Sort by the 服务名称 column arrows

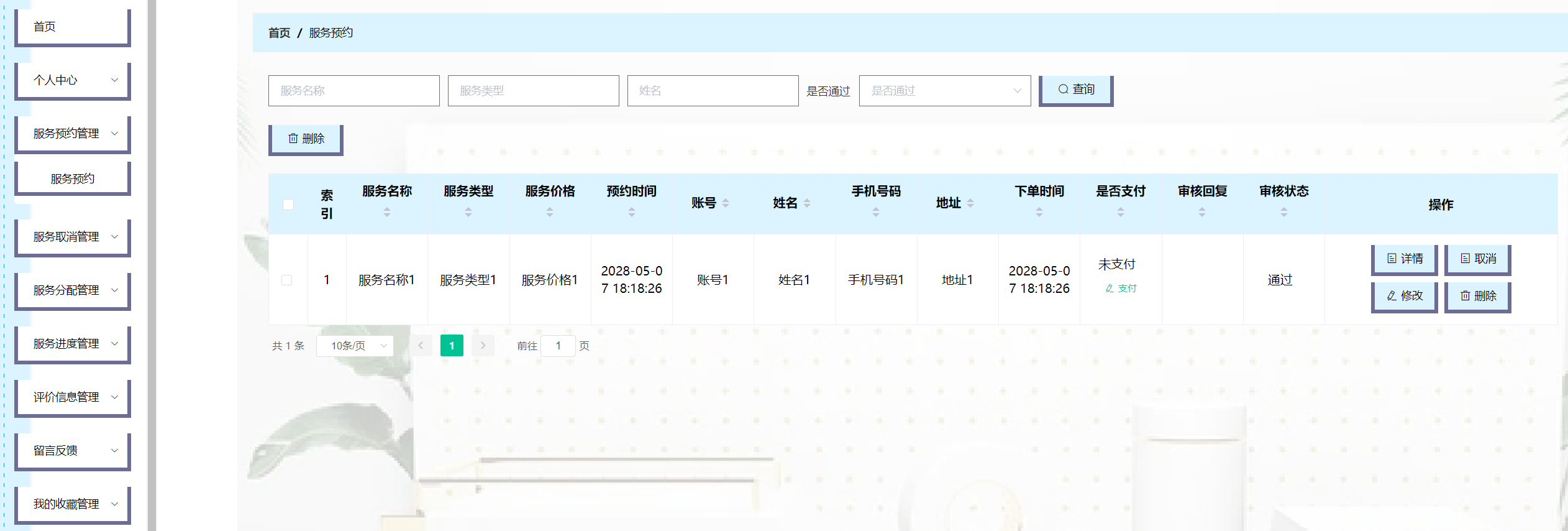click(386, 213)
